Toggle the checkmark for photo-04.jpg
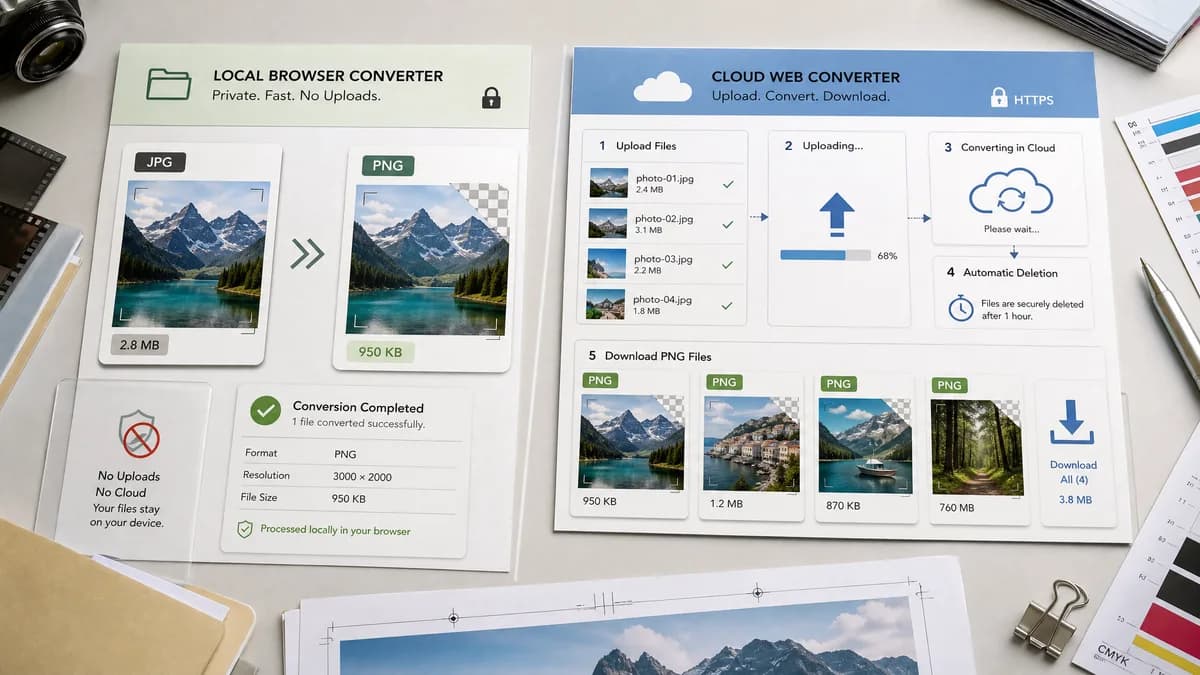Viewport: 1200px width, 675px height. tap(727, 305)
